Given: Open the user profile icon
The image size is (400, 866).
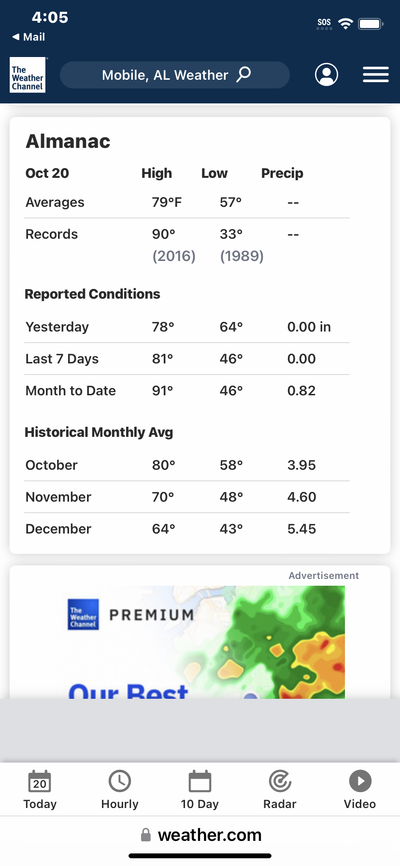Looking at the screenshot, I should pos(327,75).
